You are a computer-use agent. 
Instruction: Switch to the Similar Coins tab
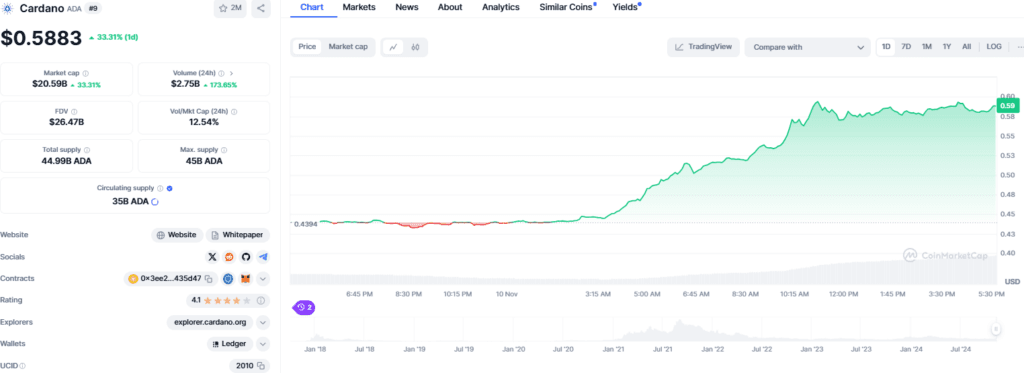pyautogui.click(x=566, y=7)
